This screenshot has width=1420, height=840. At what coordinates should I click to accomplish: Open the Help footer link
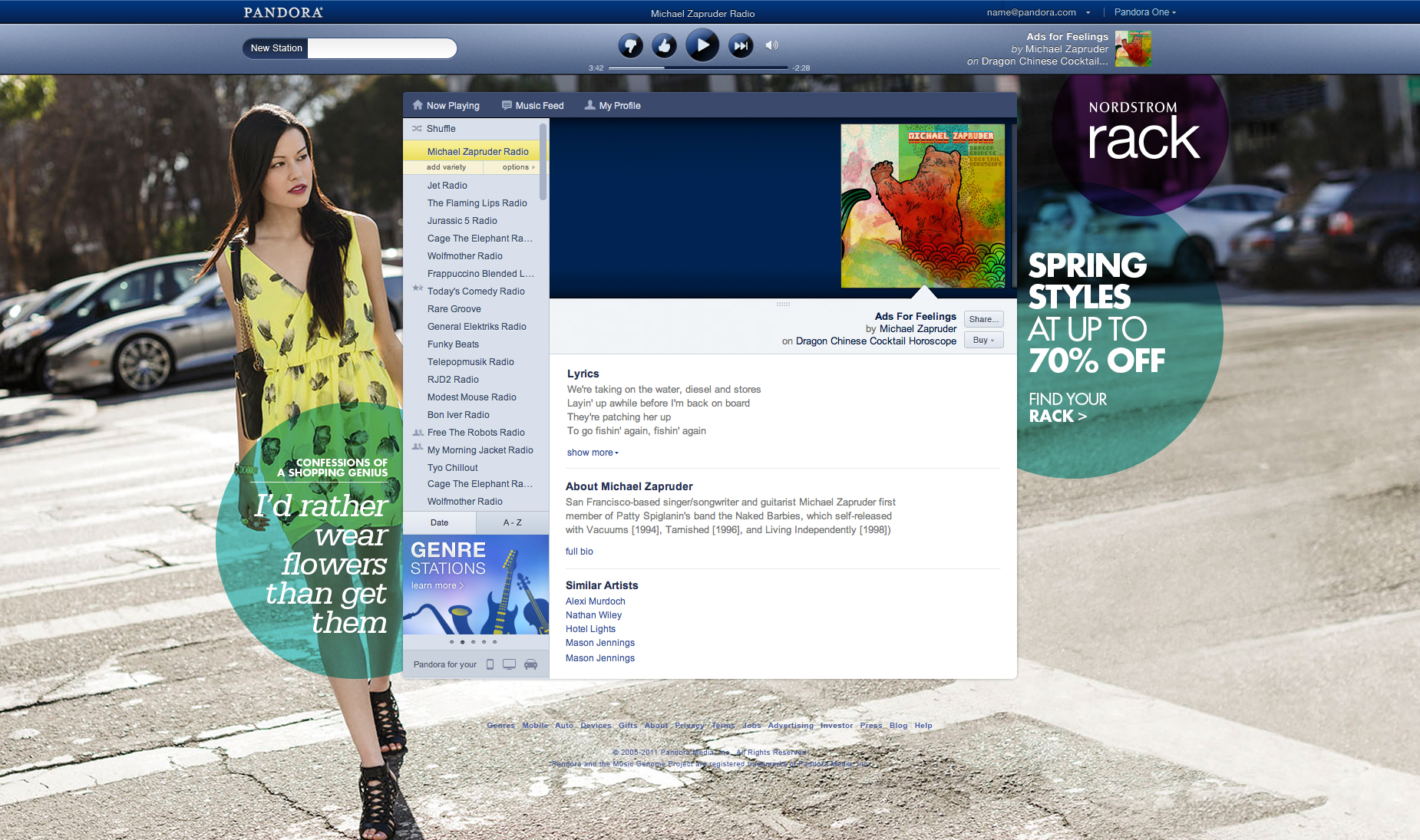923,726
